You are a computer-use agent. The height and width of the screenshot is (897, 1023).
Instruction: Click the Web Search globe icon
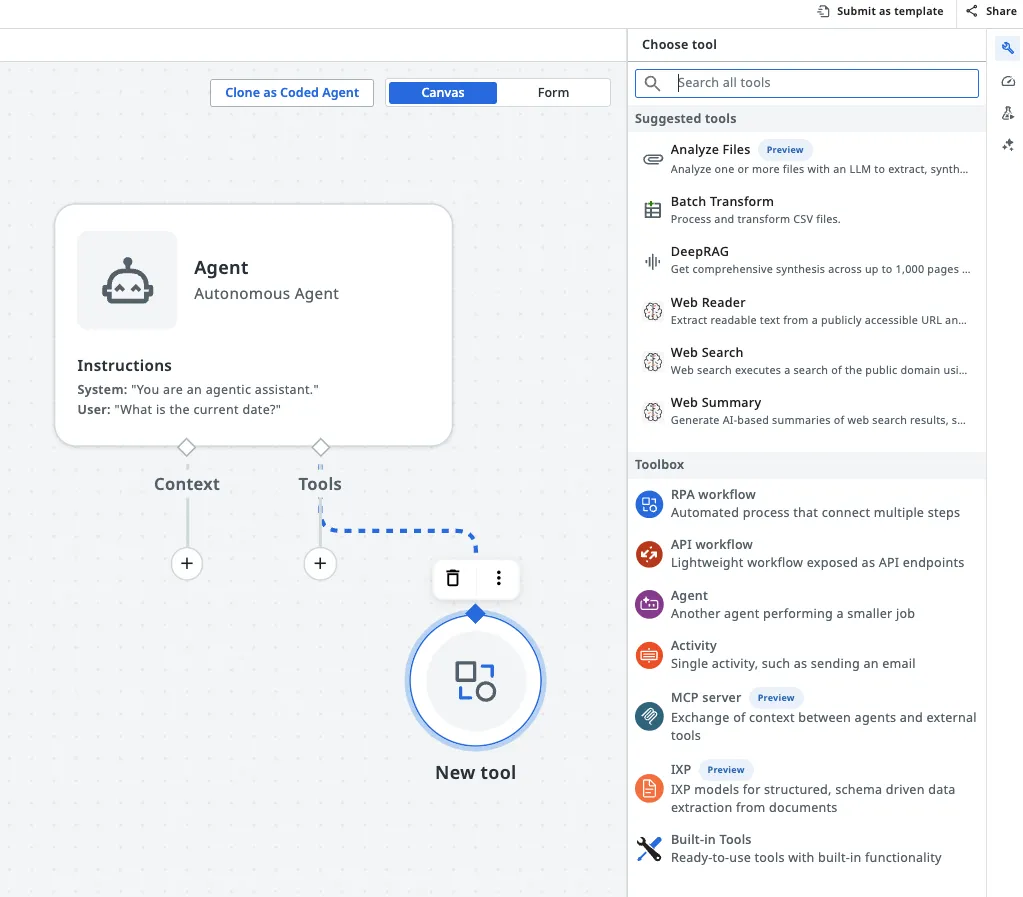[x=654, y=360]
